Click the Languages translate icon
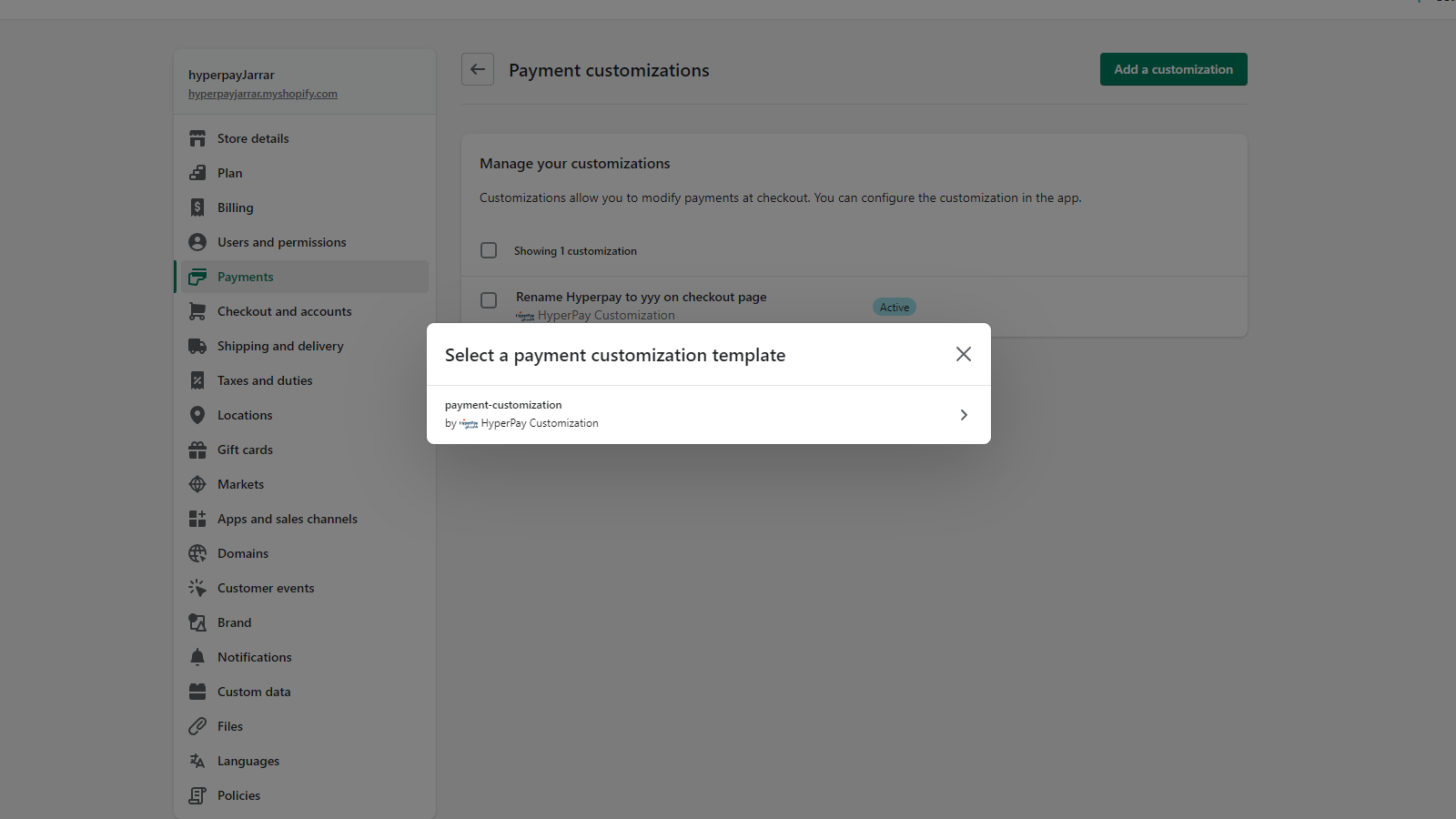This screenshot has width=1456, height=819. 197,761
